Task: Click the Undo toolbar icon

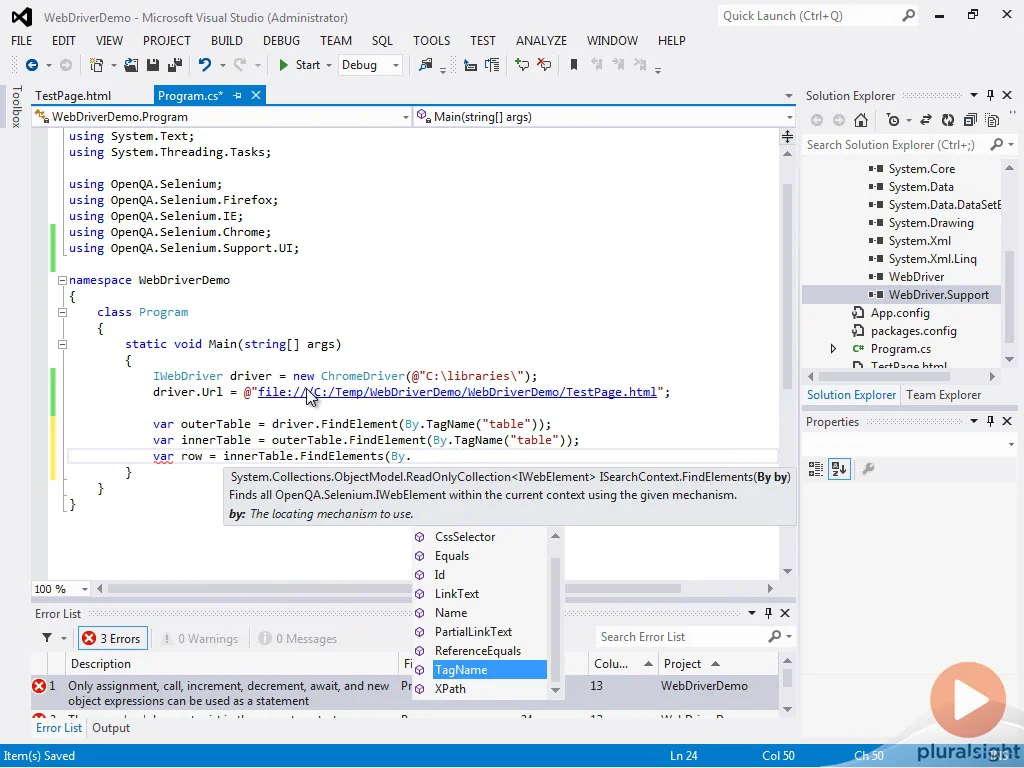Action: click(x=205, y=65)
